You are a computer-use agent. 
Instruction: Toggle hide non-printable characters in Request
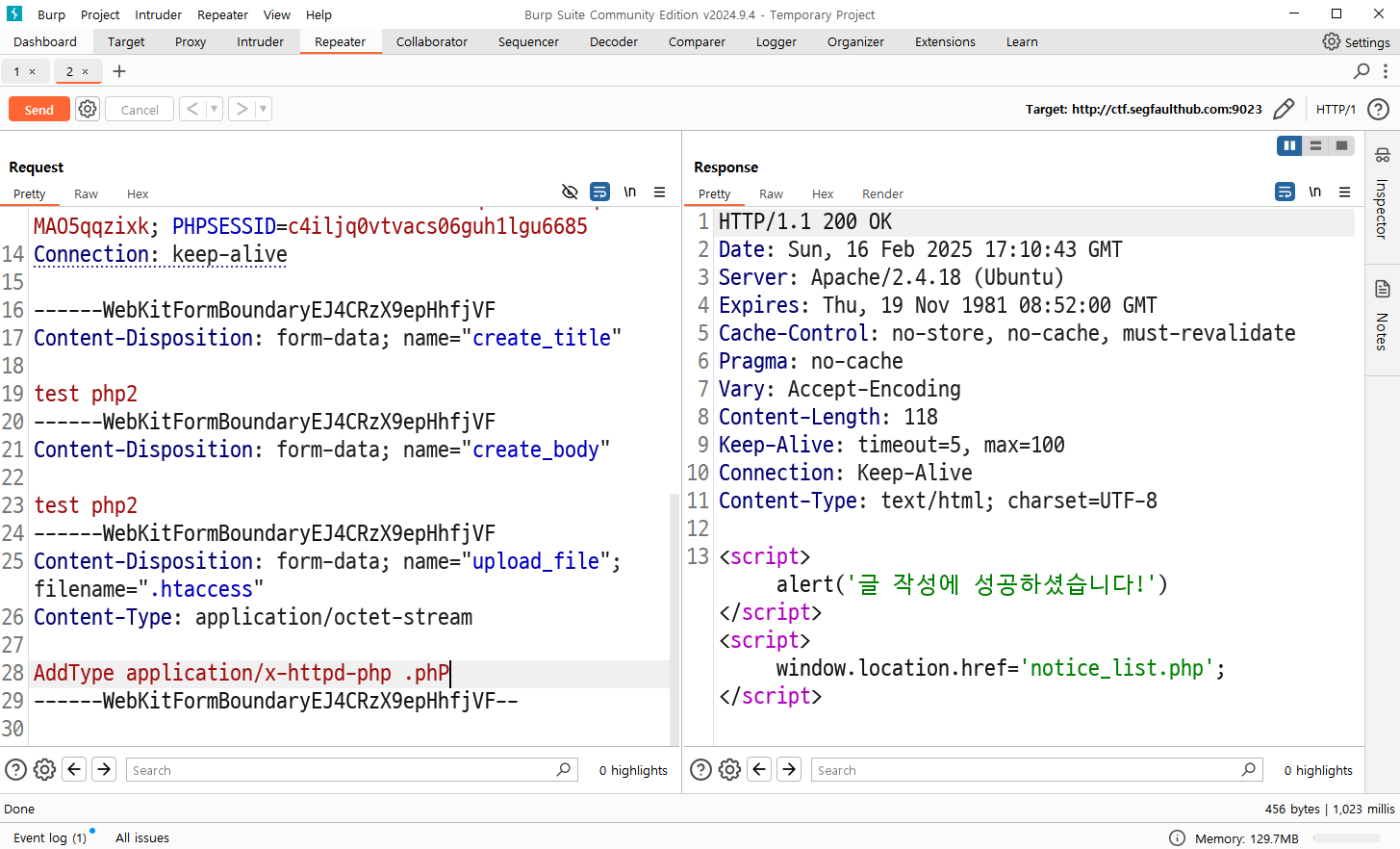[570, 192]
